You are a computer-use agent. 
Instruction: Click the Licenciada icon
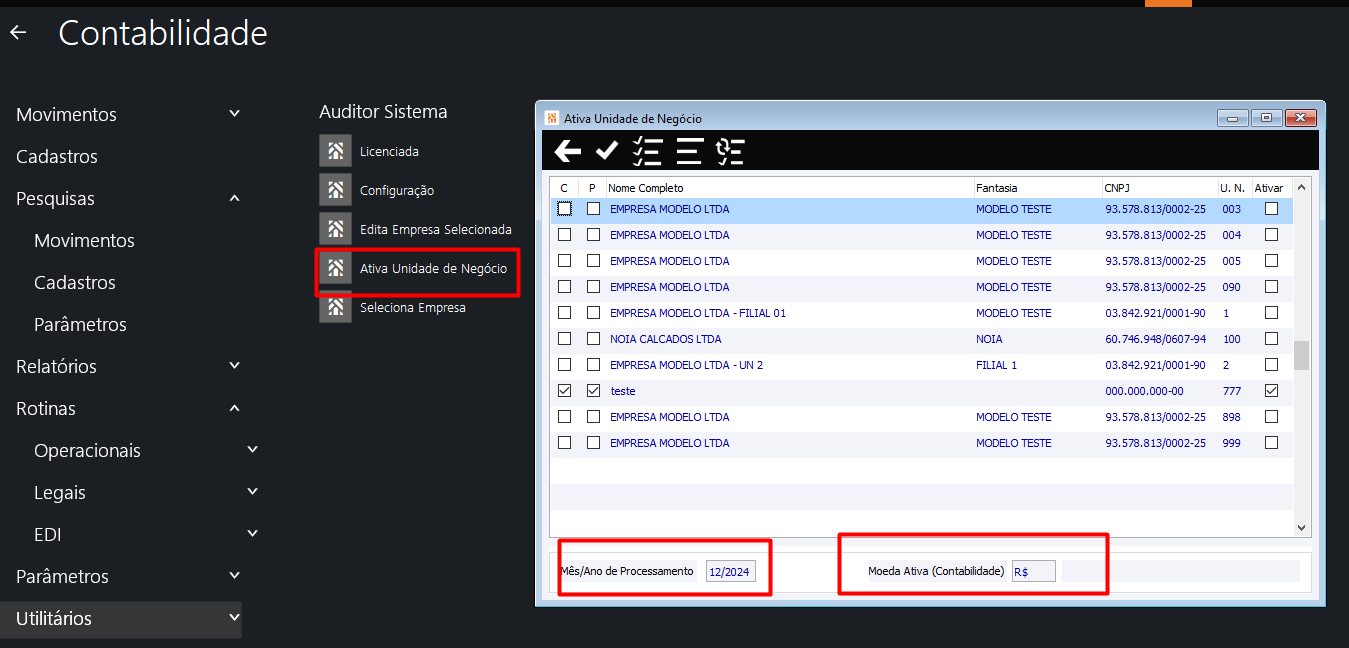336,151
